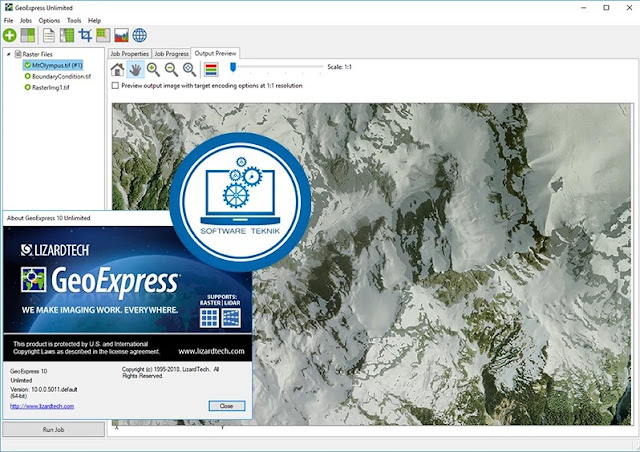Click the Home view icon in preview

(x=118, y=70)
